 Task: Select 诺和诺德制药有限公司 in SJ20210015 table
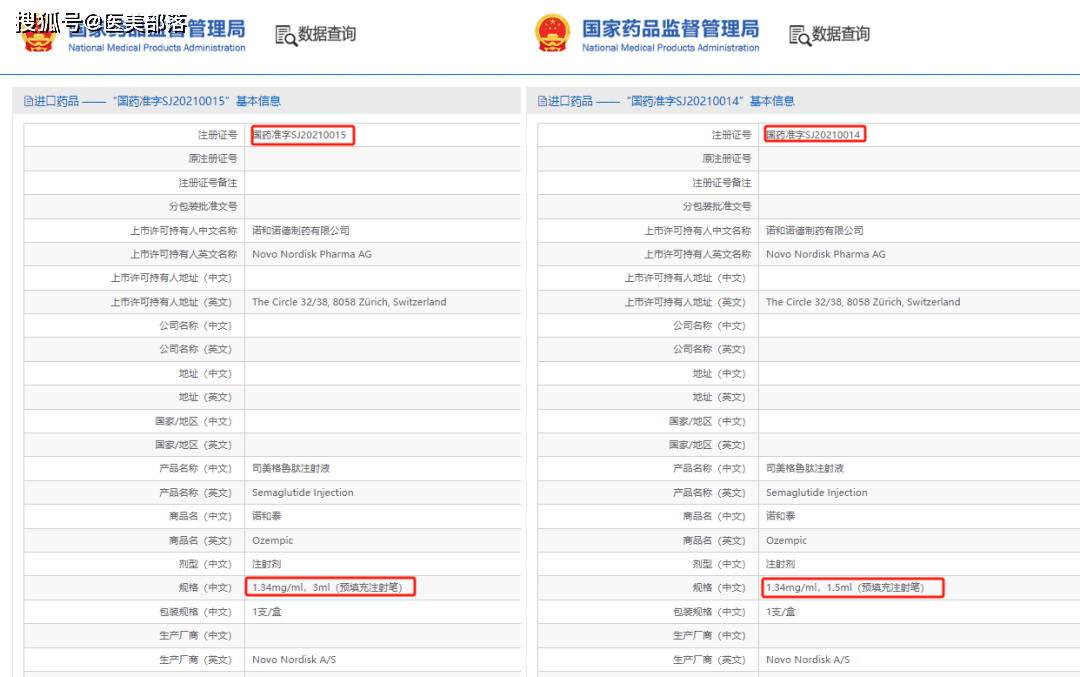coord(301,231)
